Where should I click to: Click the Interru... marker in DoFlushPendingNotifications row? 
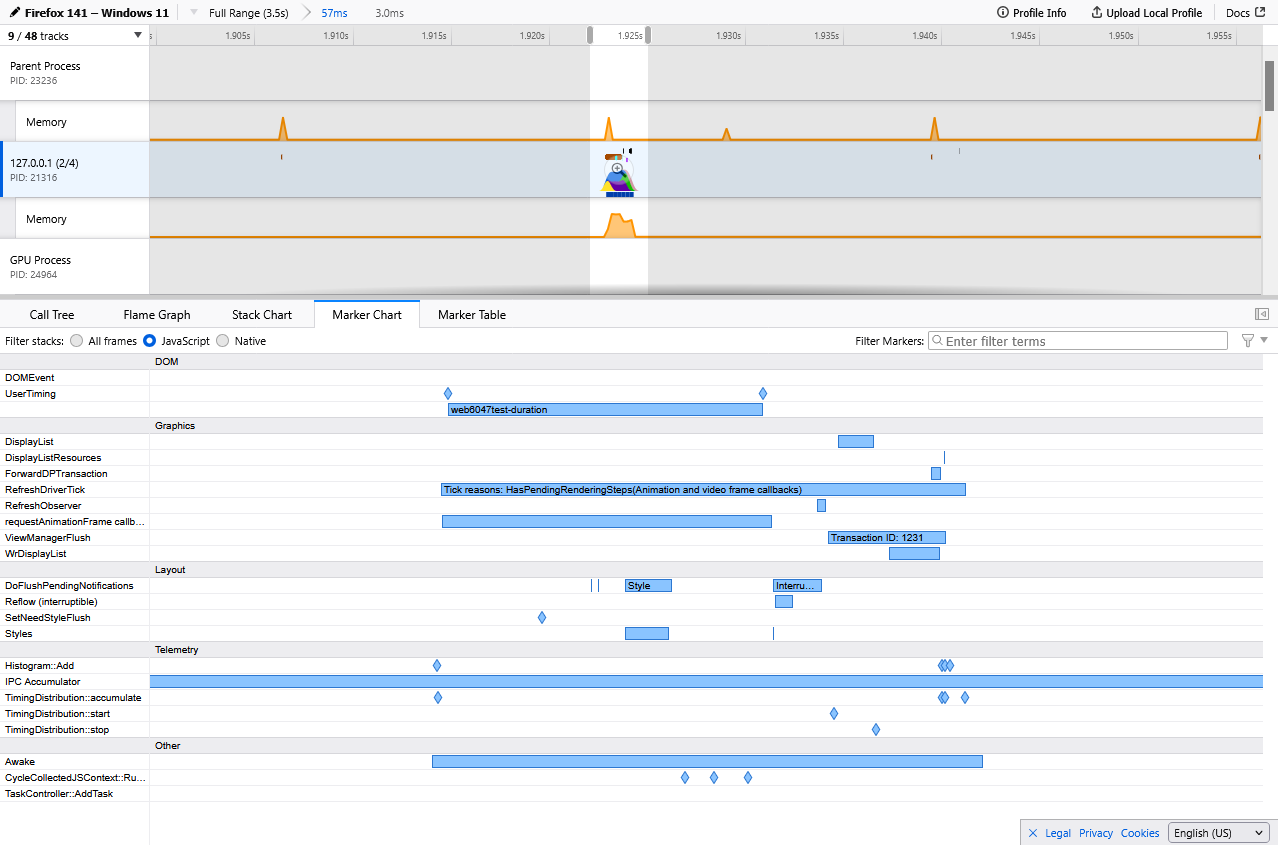(x=797, y=585)
